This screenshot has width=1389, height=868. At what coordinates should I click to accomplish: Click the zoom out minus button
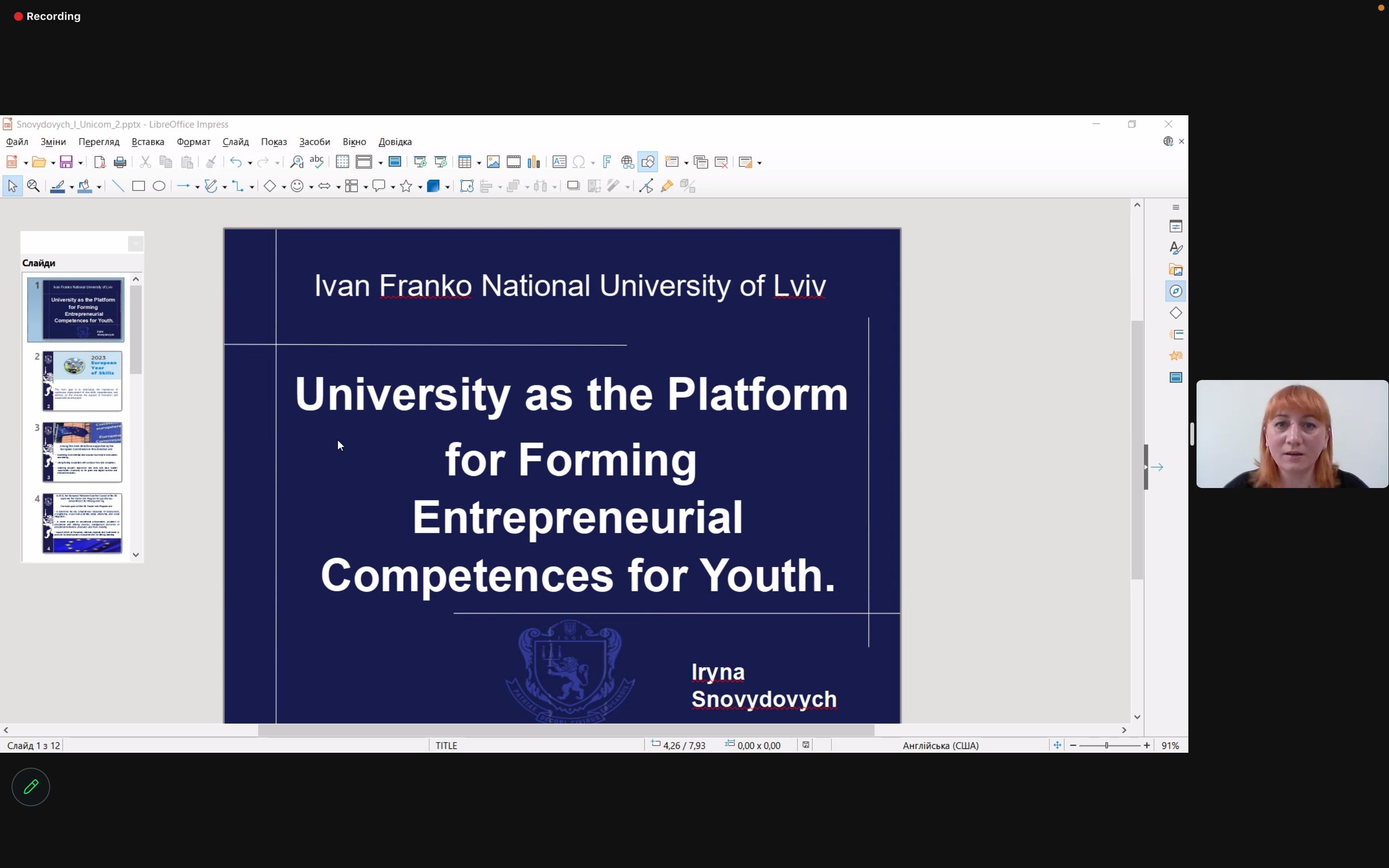(x=1073, y=746)
